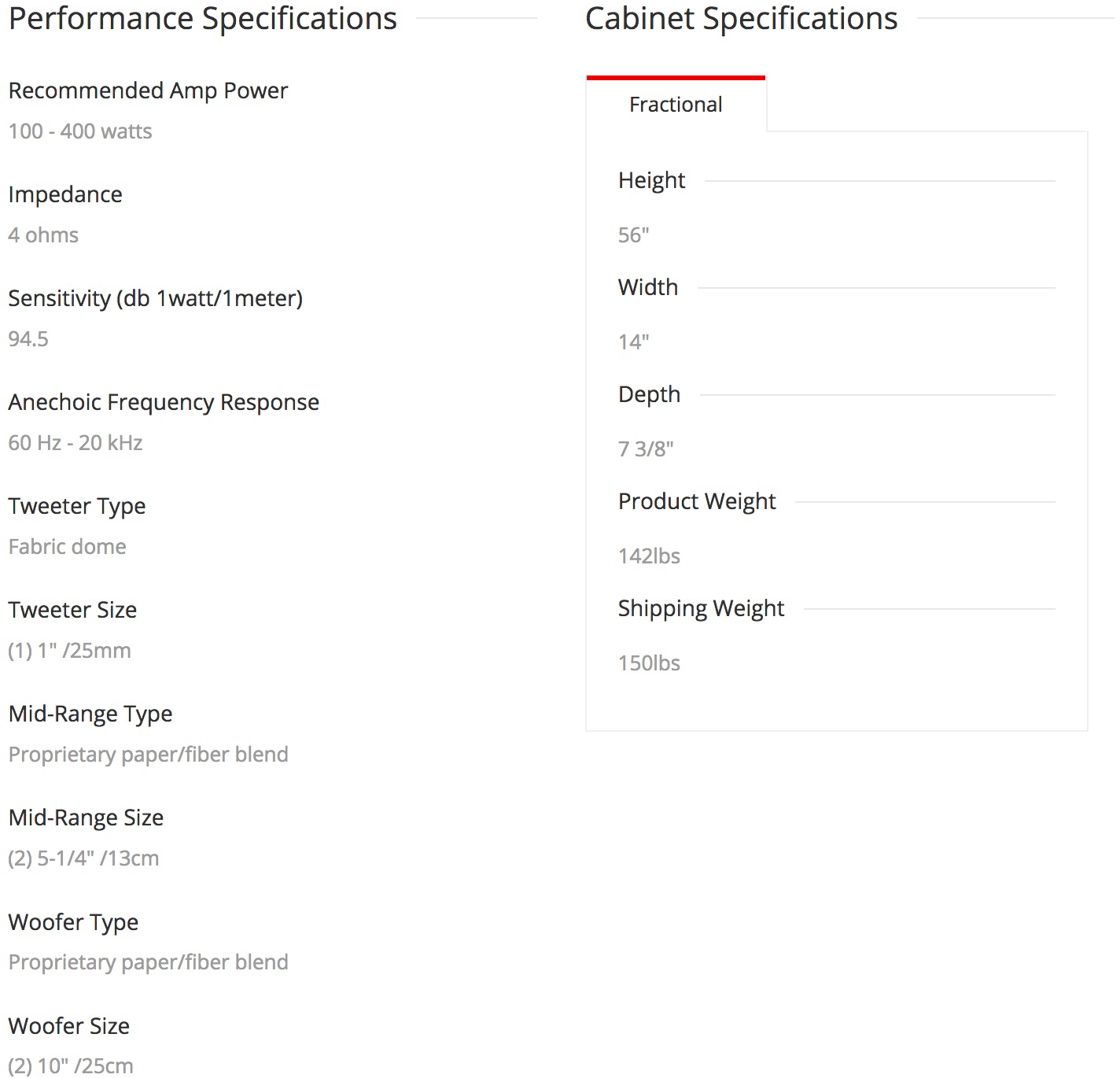This screenshot has width=1120, height=1078.
Task: Click the Mid-Range Size label
Action: (x=86, y=818)
